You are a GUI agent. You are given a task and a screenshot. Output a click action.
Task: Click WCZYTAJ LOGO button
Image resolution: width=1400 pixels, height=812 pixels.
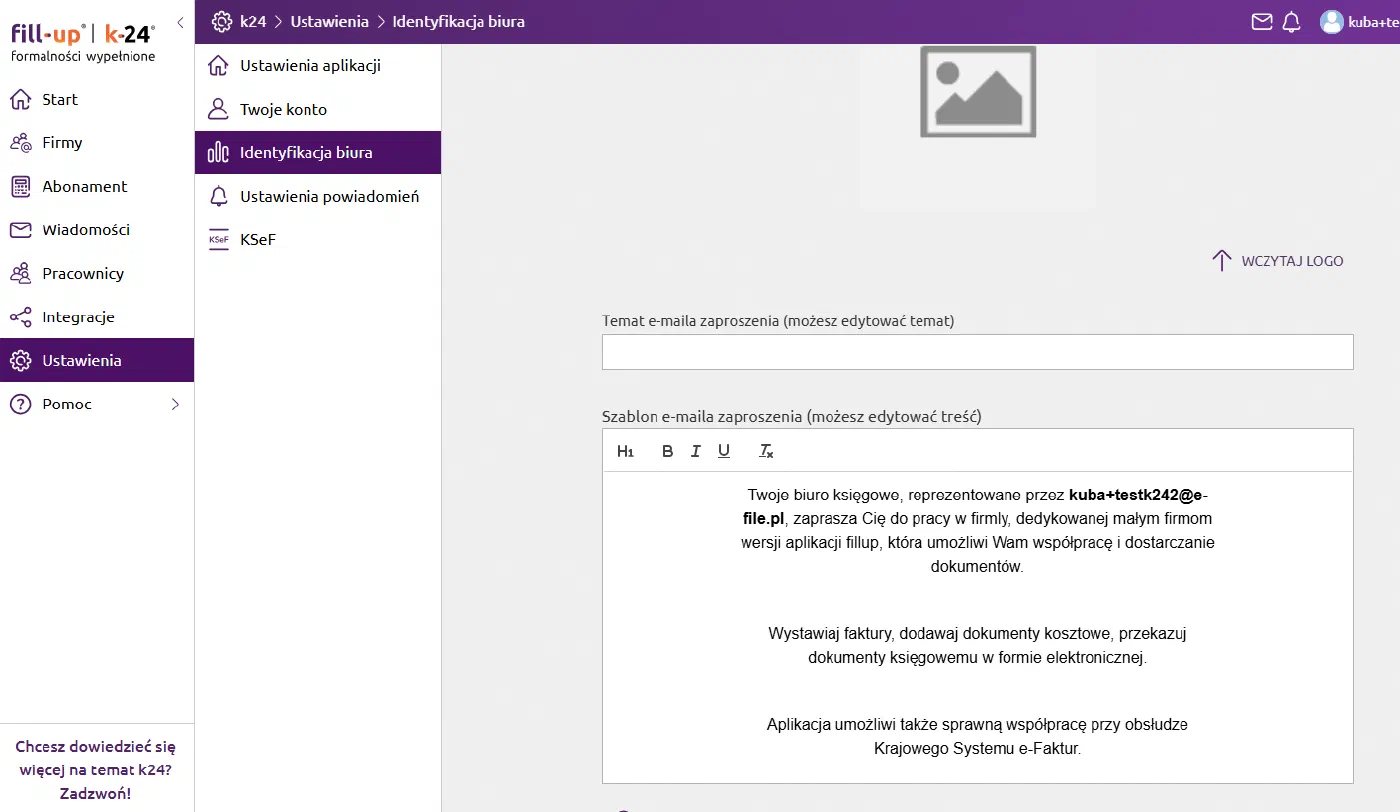[1277, 261]
